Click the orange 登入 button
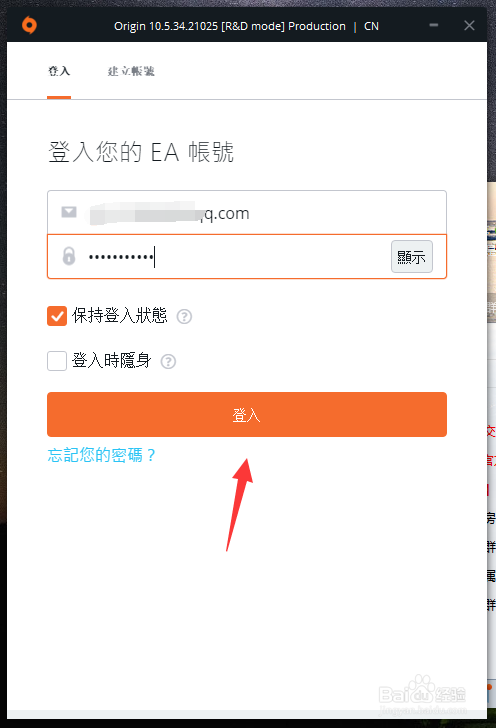The width and height of the screenshot is (496, 728). [247, 415]
